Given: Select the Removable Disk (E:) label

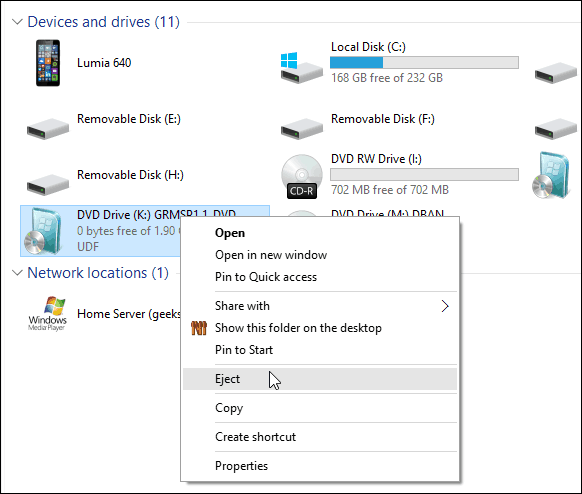Looking at the screenshot, I should tap(129, 119).
